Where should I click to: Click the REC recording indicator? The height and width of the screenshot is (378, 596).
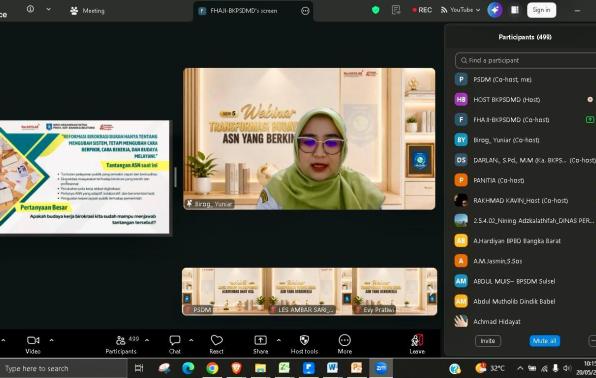click(422, 10)
